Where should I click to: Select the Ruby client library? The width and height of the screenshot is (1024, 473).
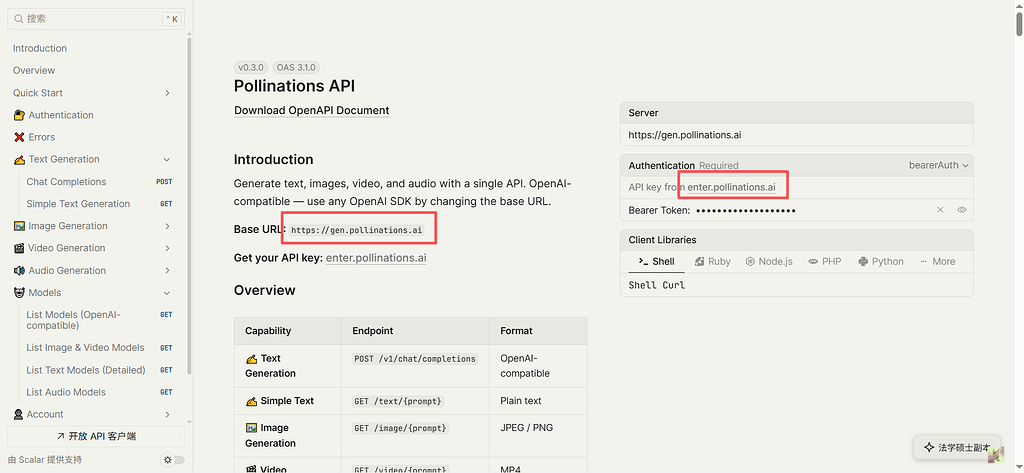point(712,261)
